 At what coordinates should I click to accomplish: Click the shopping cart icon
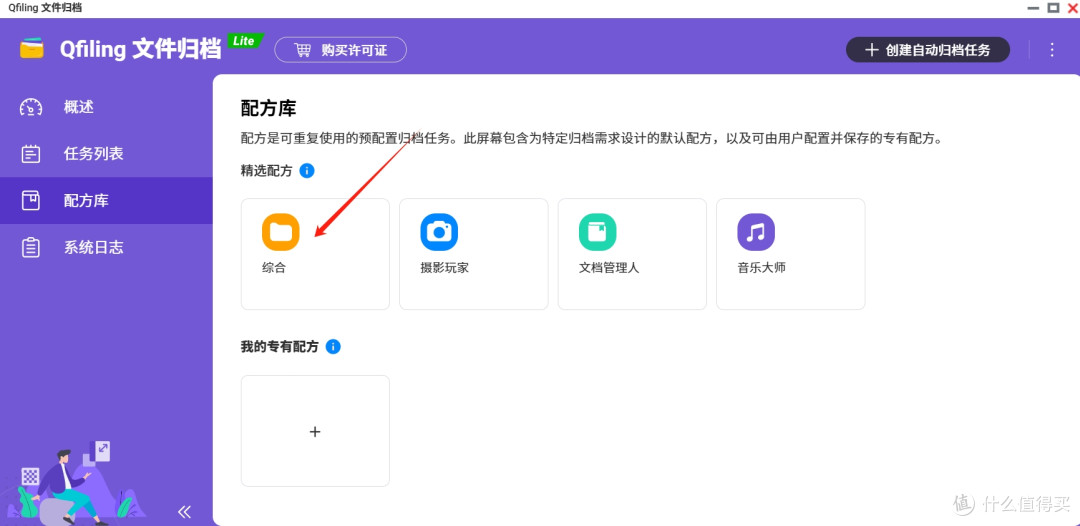(x=302, y=50)
